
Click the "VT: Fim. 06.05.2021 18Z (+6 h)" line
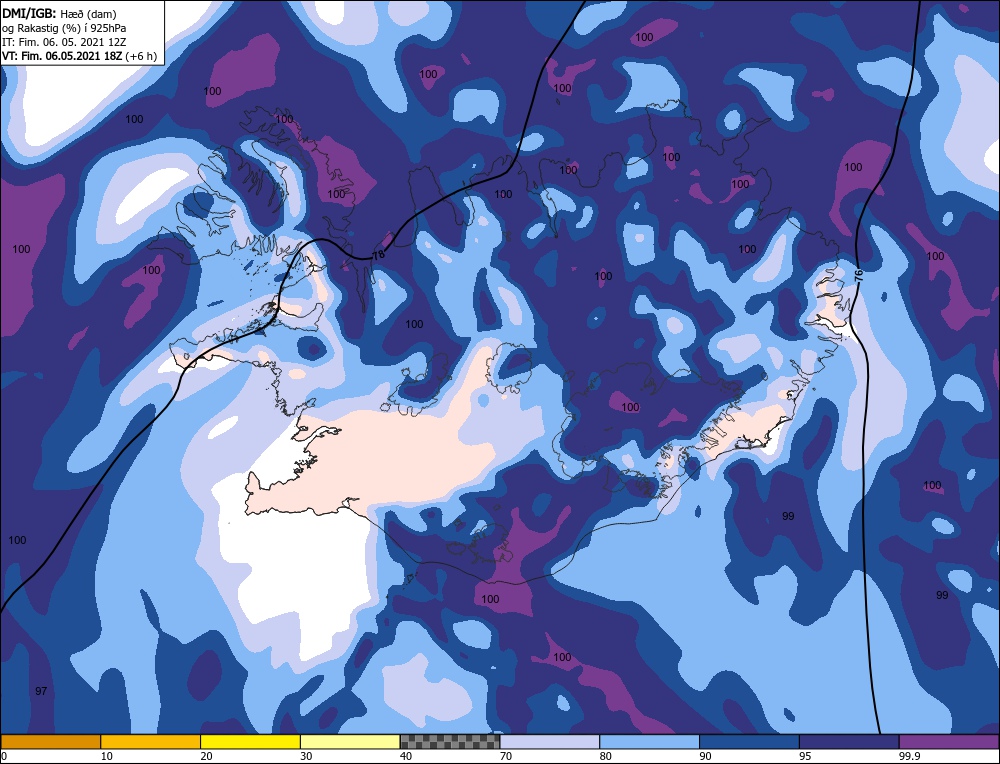click(79, 56)
